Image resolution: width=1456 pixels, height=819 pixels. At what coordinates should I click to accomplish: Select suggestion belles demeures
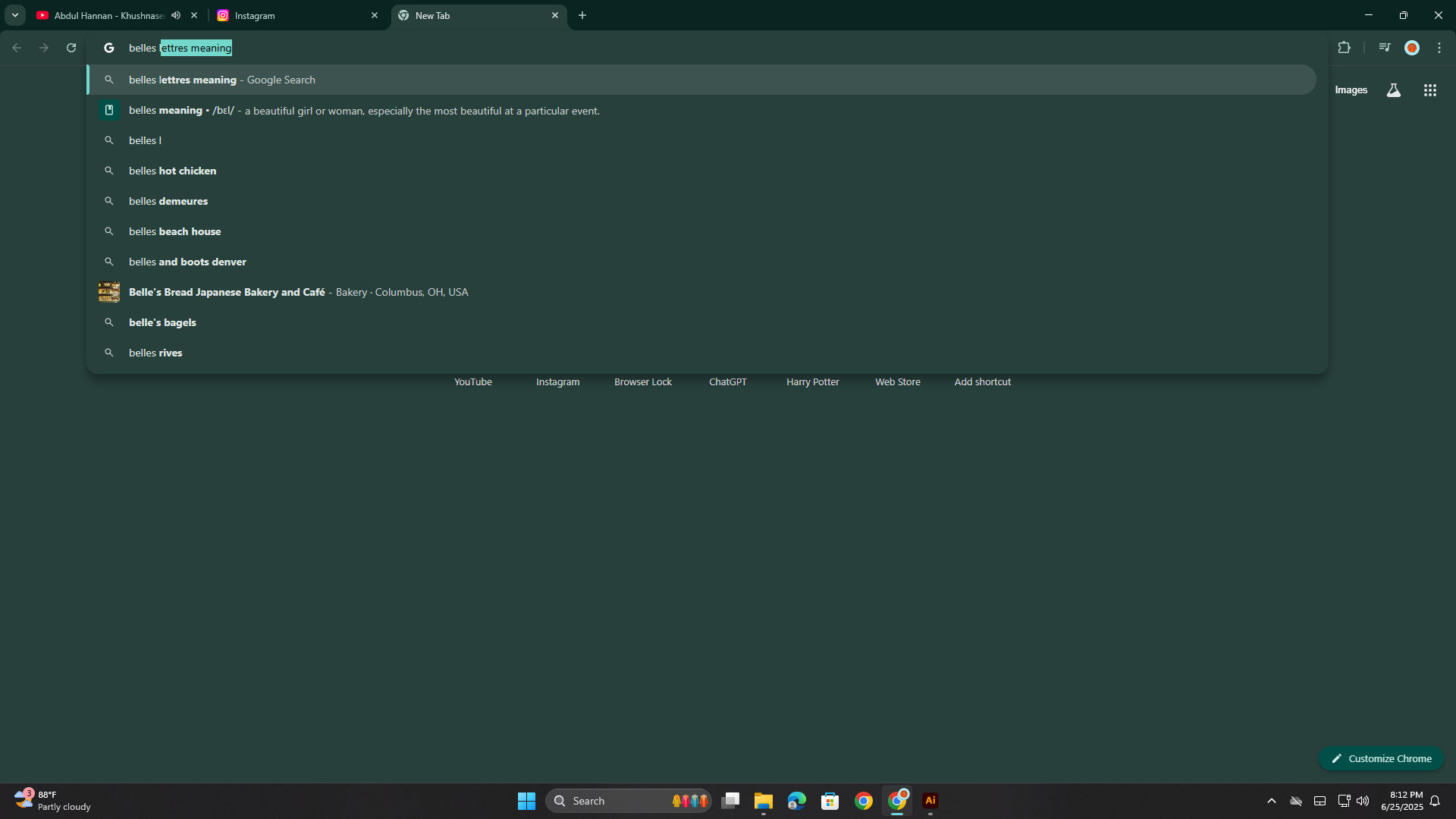[x=701, y=201]
